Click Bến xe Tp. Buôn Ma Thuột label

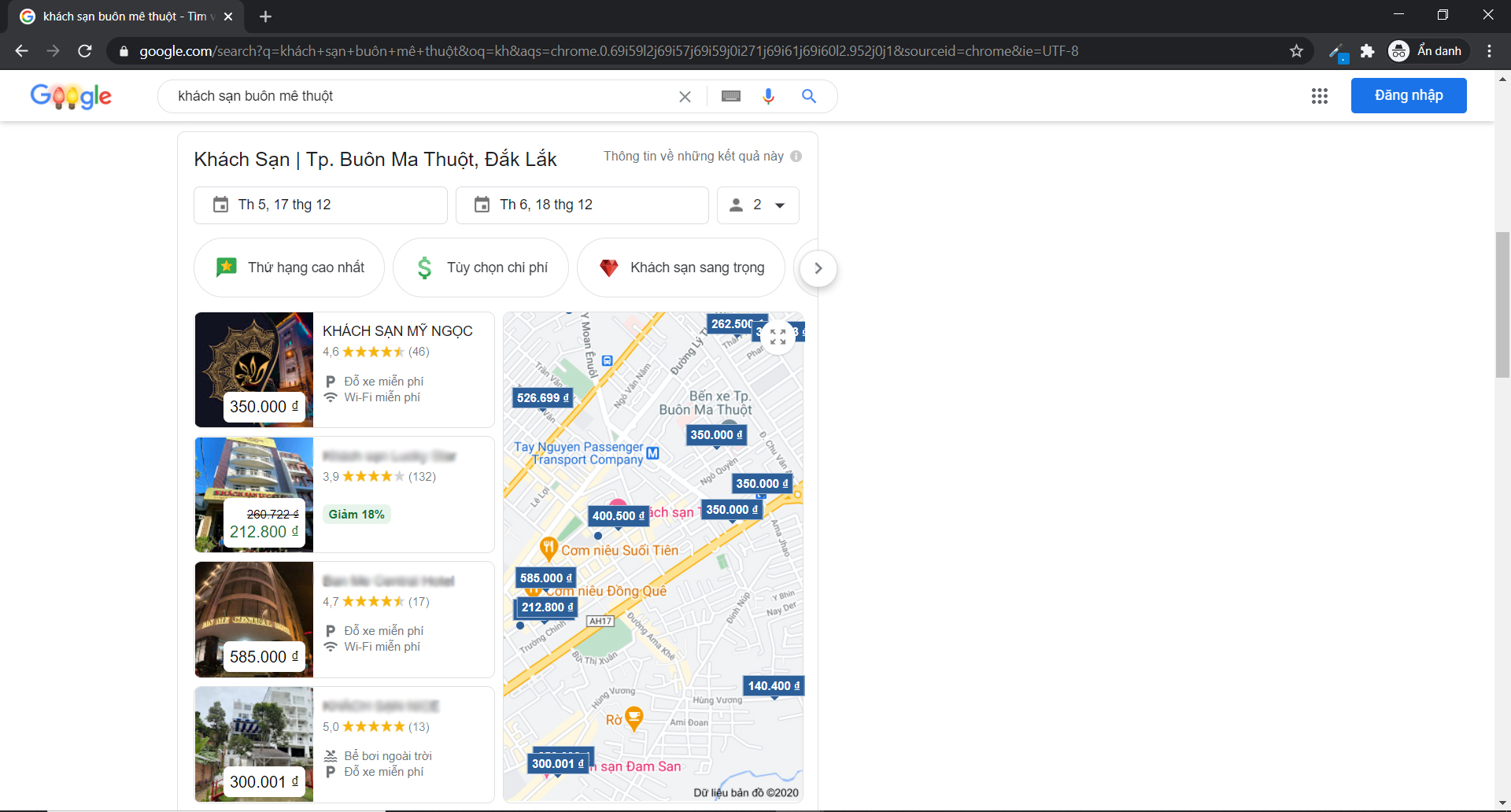click(706, 403)
